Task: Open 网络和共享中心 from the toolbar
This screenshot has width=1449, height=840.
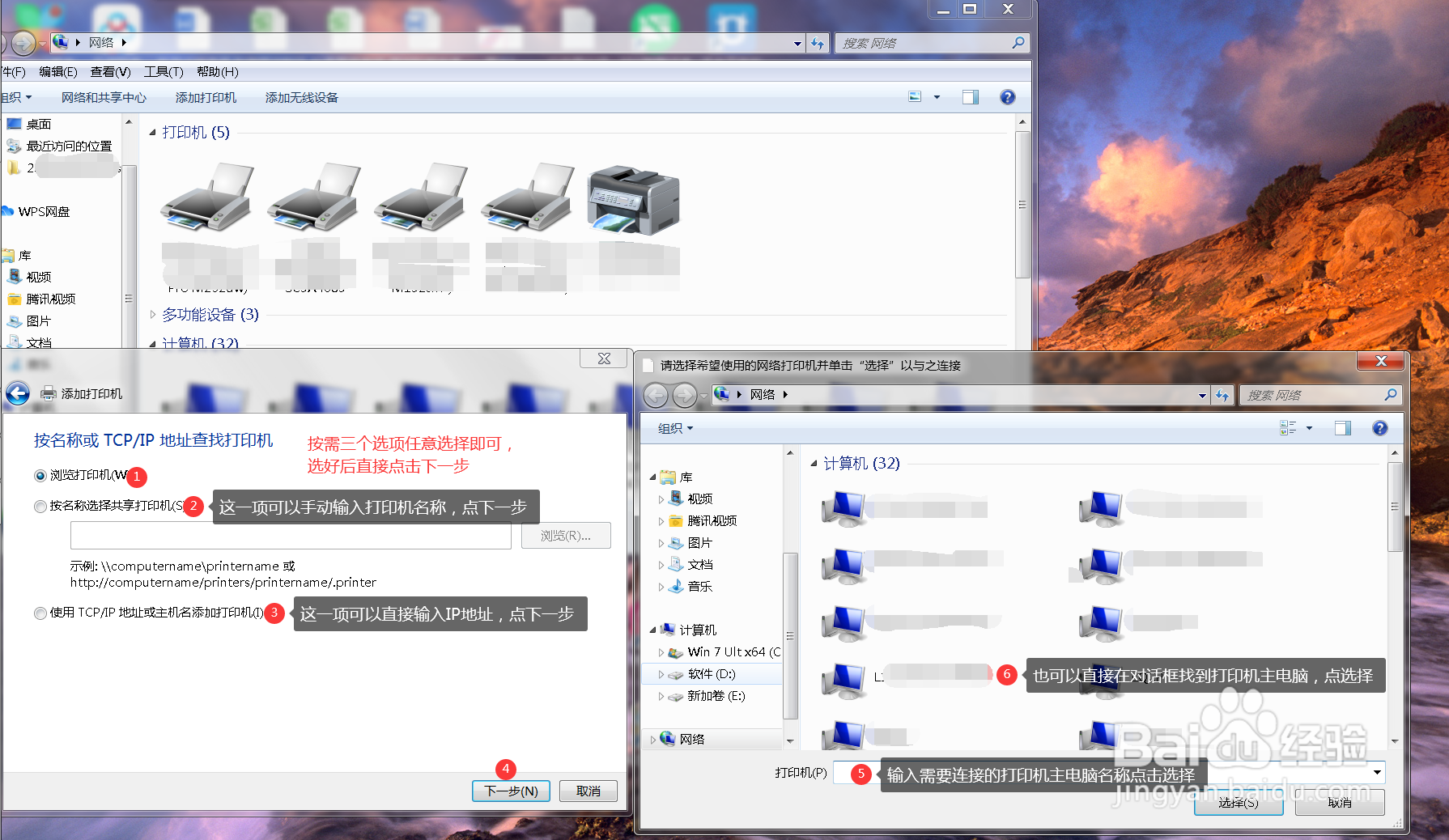Action: (x=104, y=97)
